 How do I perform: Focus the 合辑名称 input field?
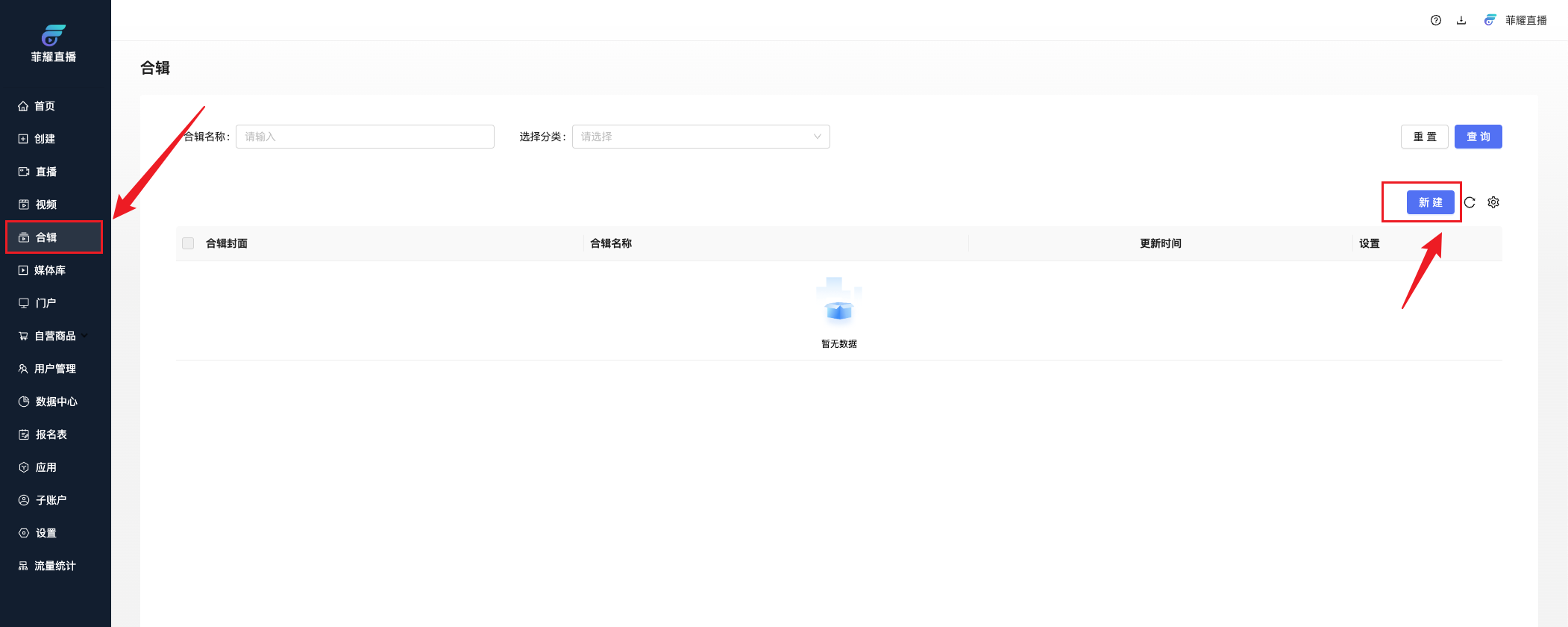[x=365, y=137]
